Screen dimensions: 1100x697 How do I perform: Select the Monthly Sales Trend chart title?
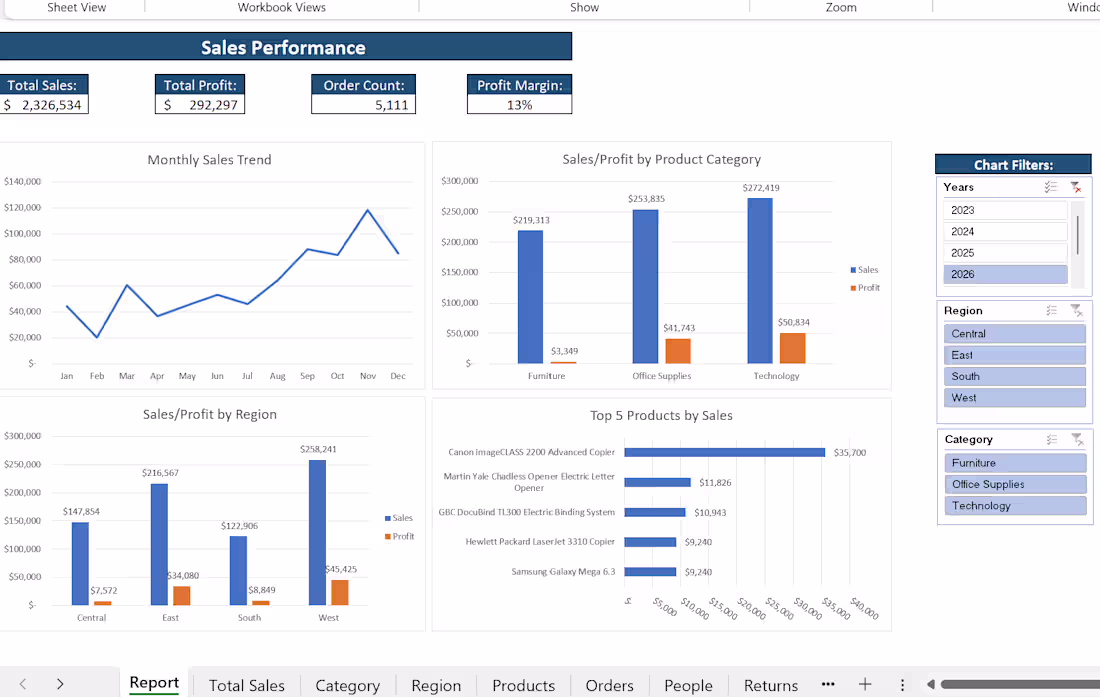[x=209, y=160]
